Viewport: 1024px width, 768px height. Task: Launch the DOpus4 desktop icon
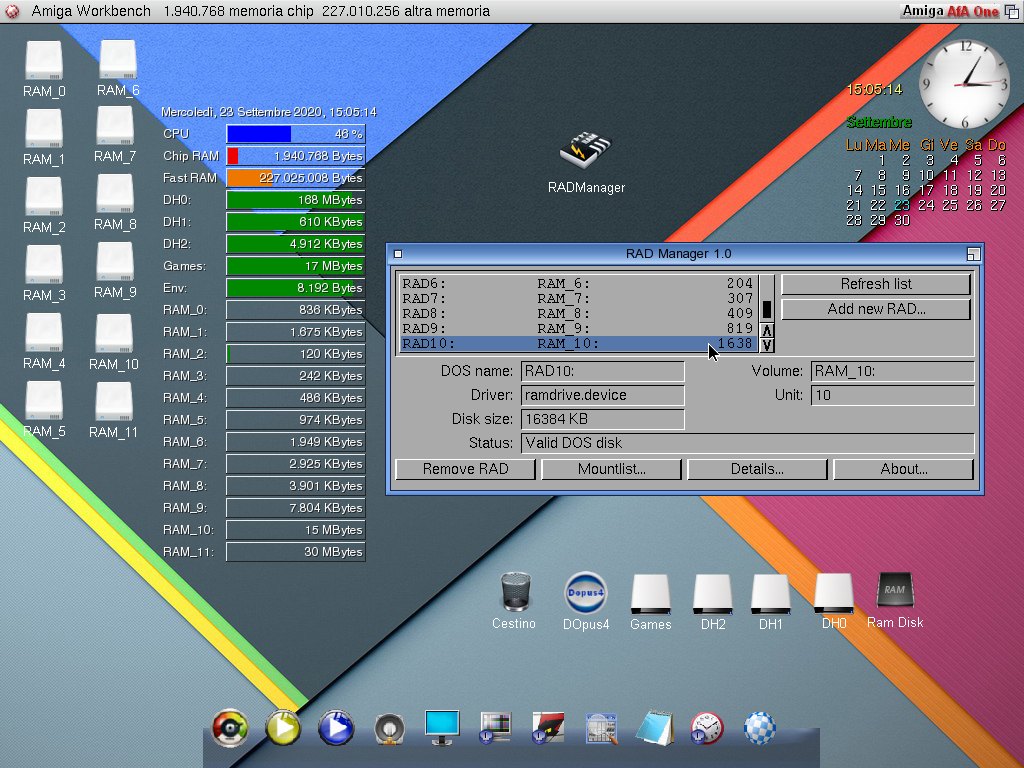[x=585, y=593]
